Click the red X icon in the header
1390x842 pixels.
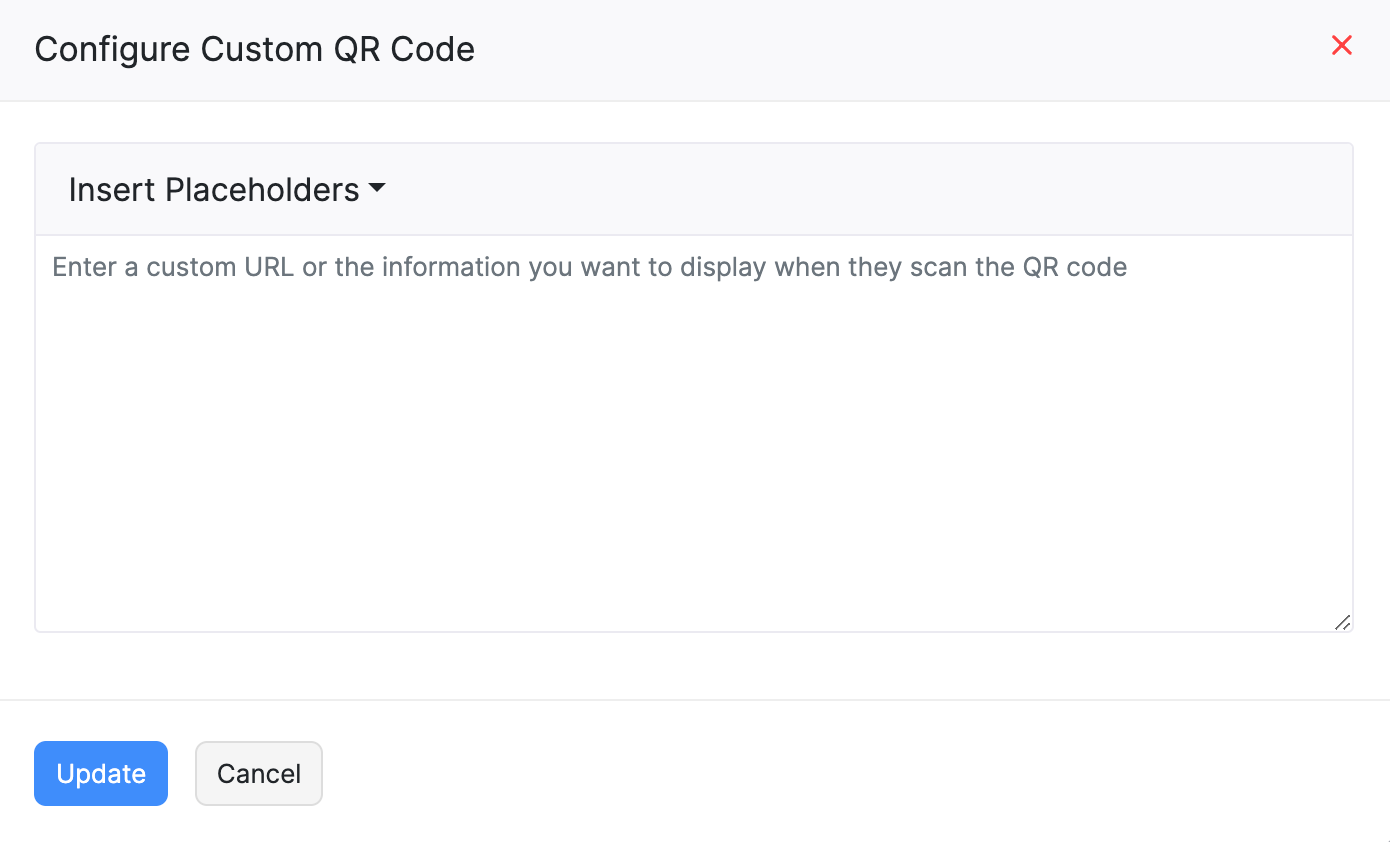(x=1341, y=45)
